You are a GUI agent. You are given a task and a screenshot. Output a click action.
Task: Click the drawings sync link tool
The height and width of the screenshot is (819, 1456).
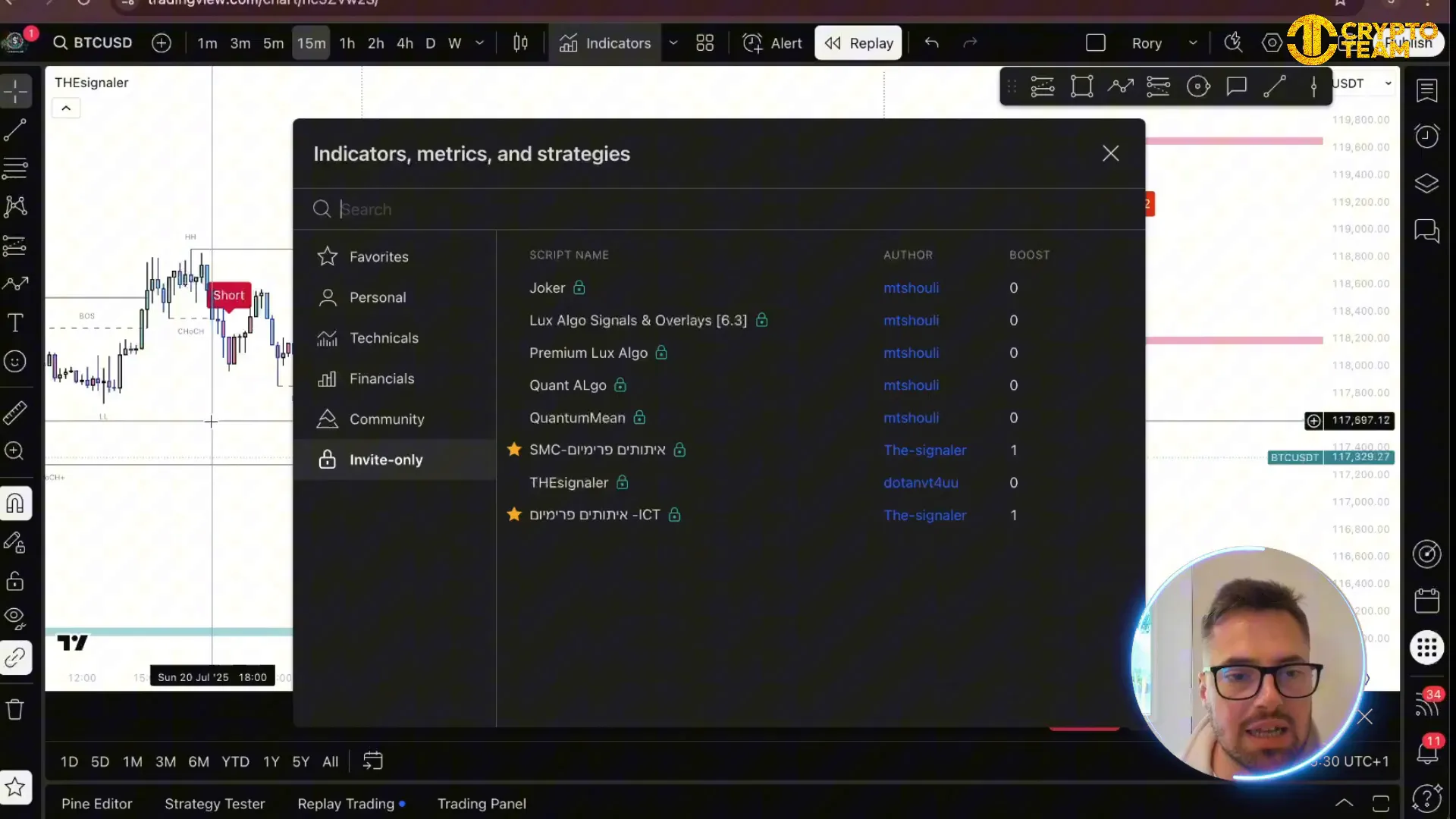[15, 657]
